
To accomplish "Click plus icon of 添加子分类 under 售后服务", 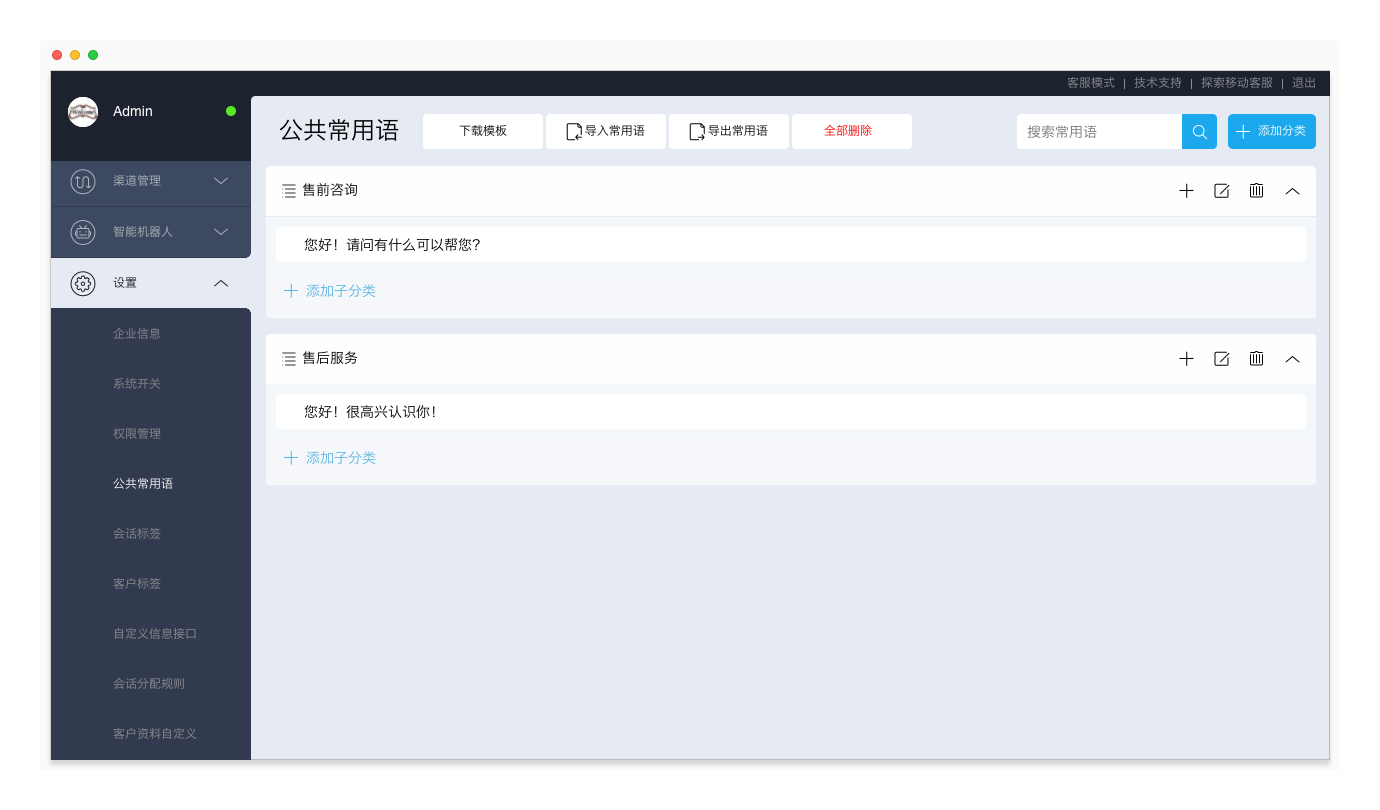I will point(291,458).
